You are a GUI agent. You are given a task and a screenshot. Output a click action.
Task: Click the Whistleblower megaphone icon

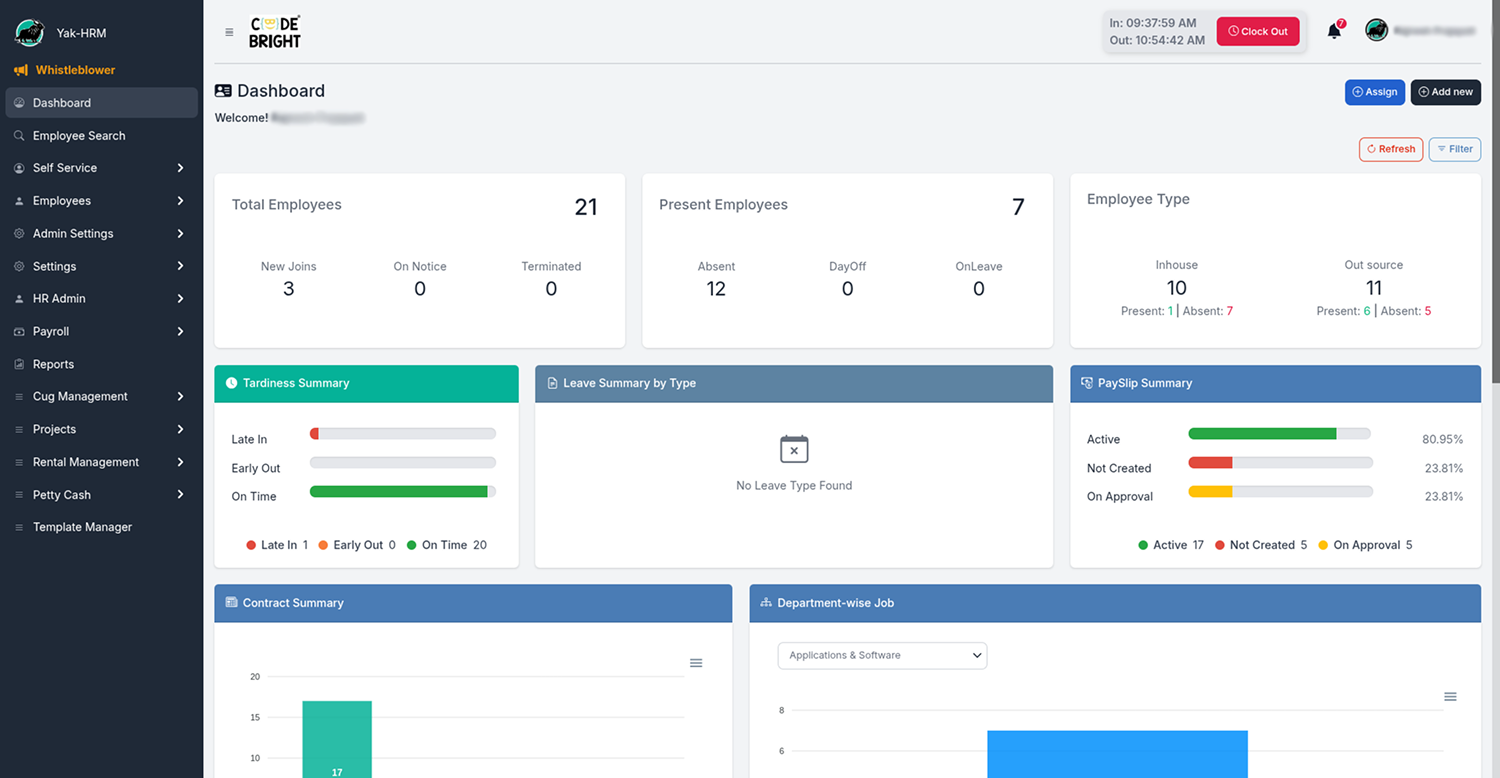click(x=20, y=70)
